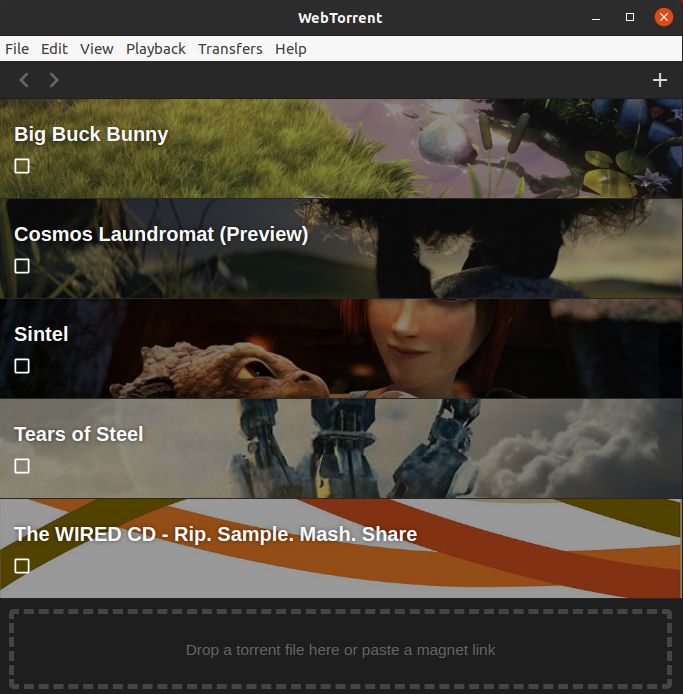The height and width of the screenshot is (694, 683).
Task: Add a torrent with the plus icon
Action: click(660, 80)
